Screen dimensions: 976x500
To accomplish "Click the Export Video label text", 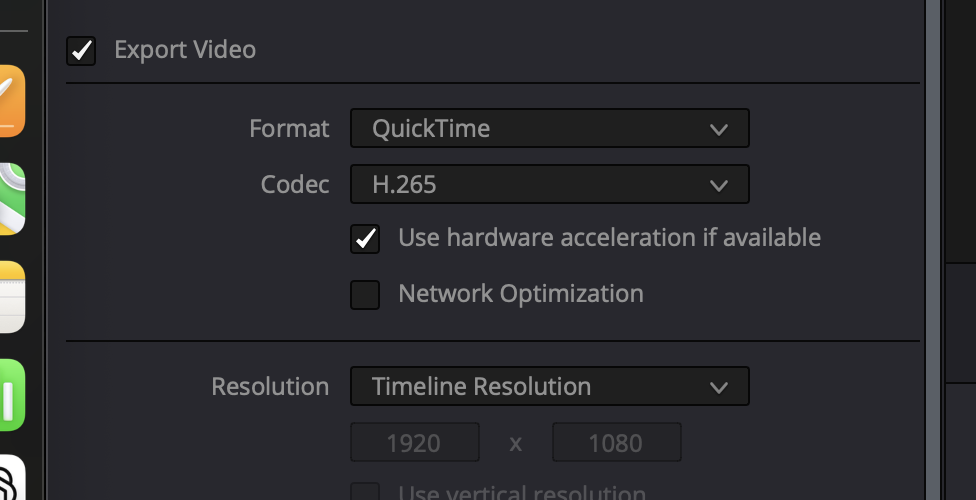I will [x=185, y=50].
